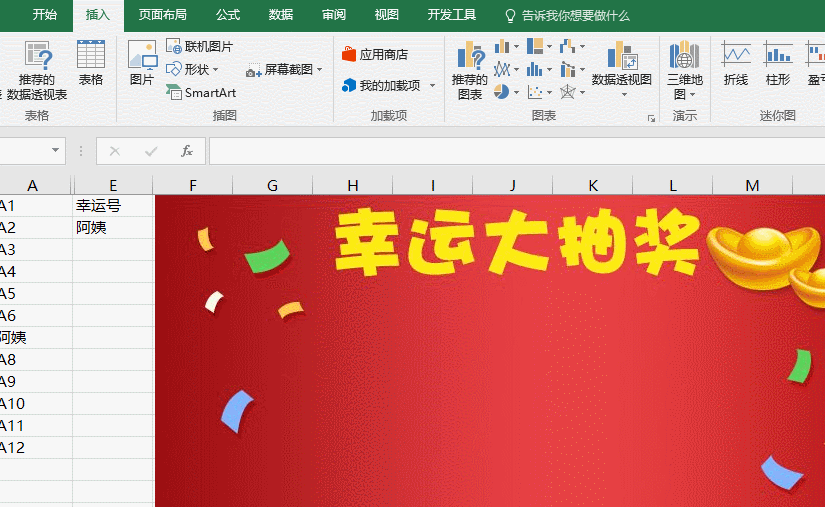Select the 阿姨 cell in column A
Viewport: 825px width, 507px height.
(36, 338)
